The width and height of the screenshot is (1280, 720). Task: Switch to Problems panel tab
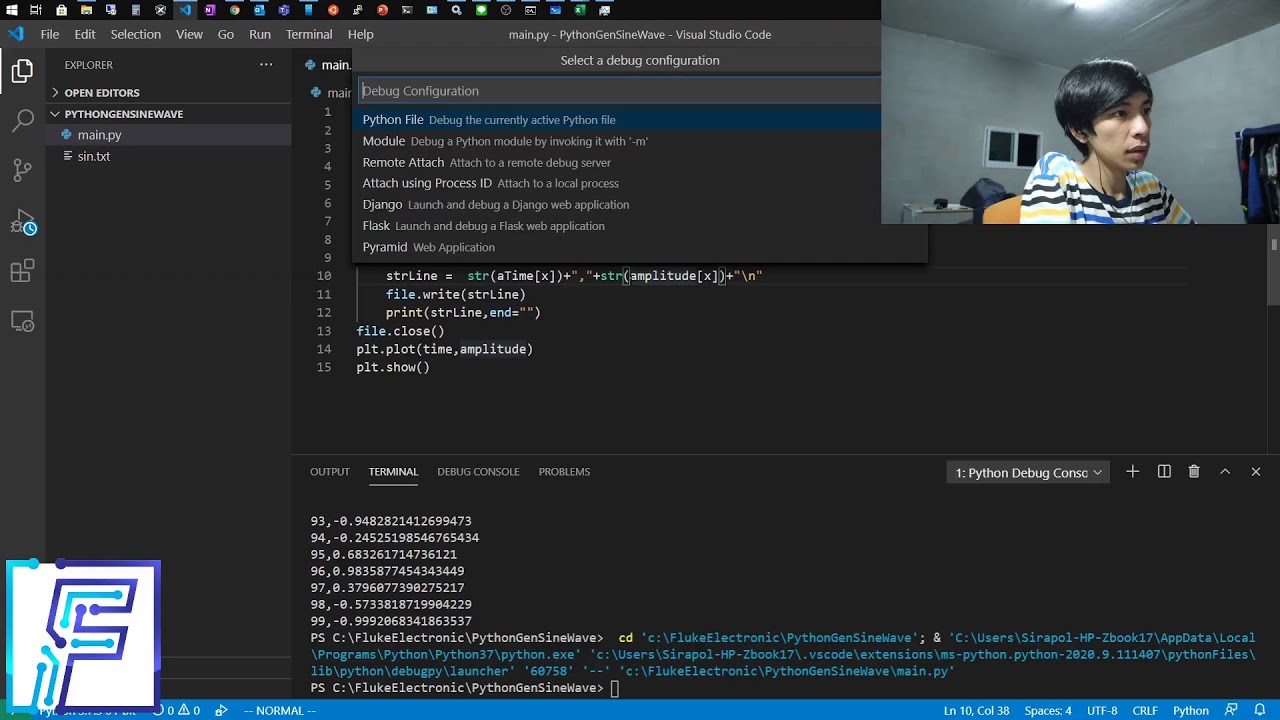[x=564, y=472]
